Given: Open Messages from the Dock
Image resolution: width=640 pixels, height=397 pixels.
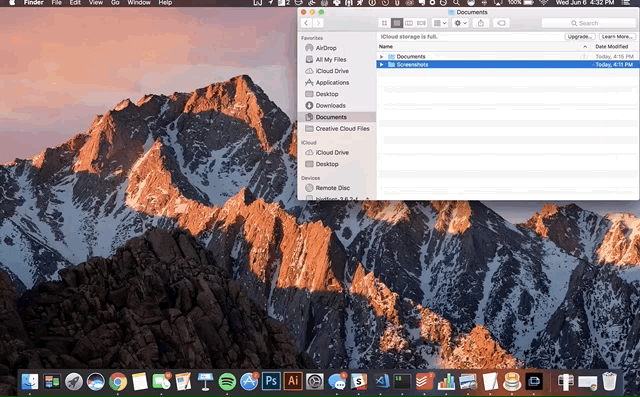Looking at the screenshot, I should 337,382.
